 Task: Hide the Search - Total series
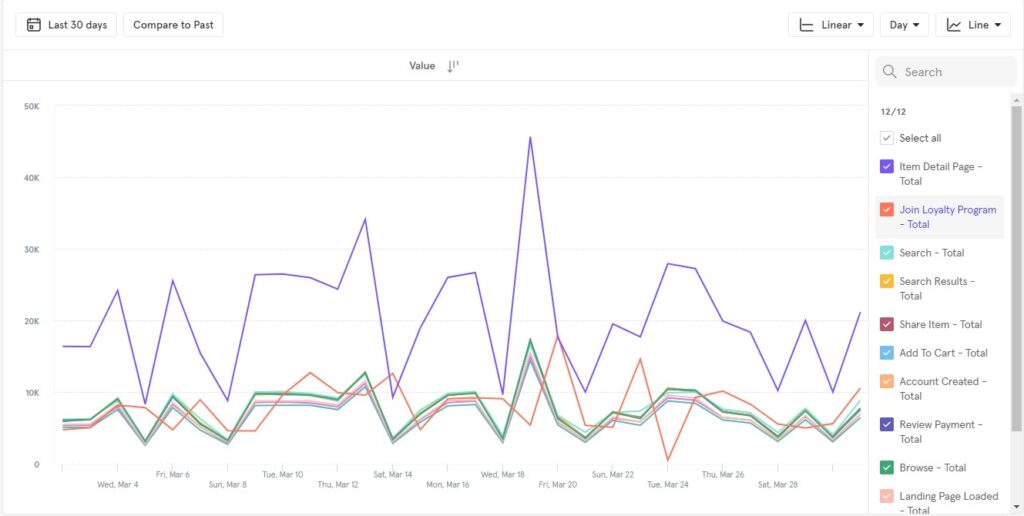tap(886, 253)
